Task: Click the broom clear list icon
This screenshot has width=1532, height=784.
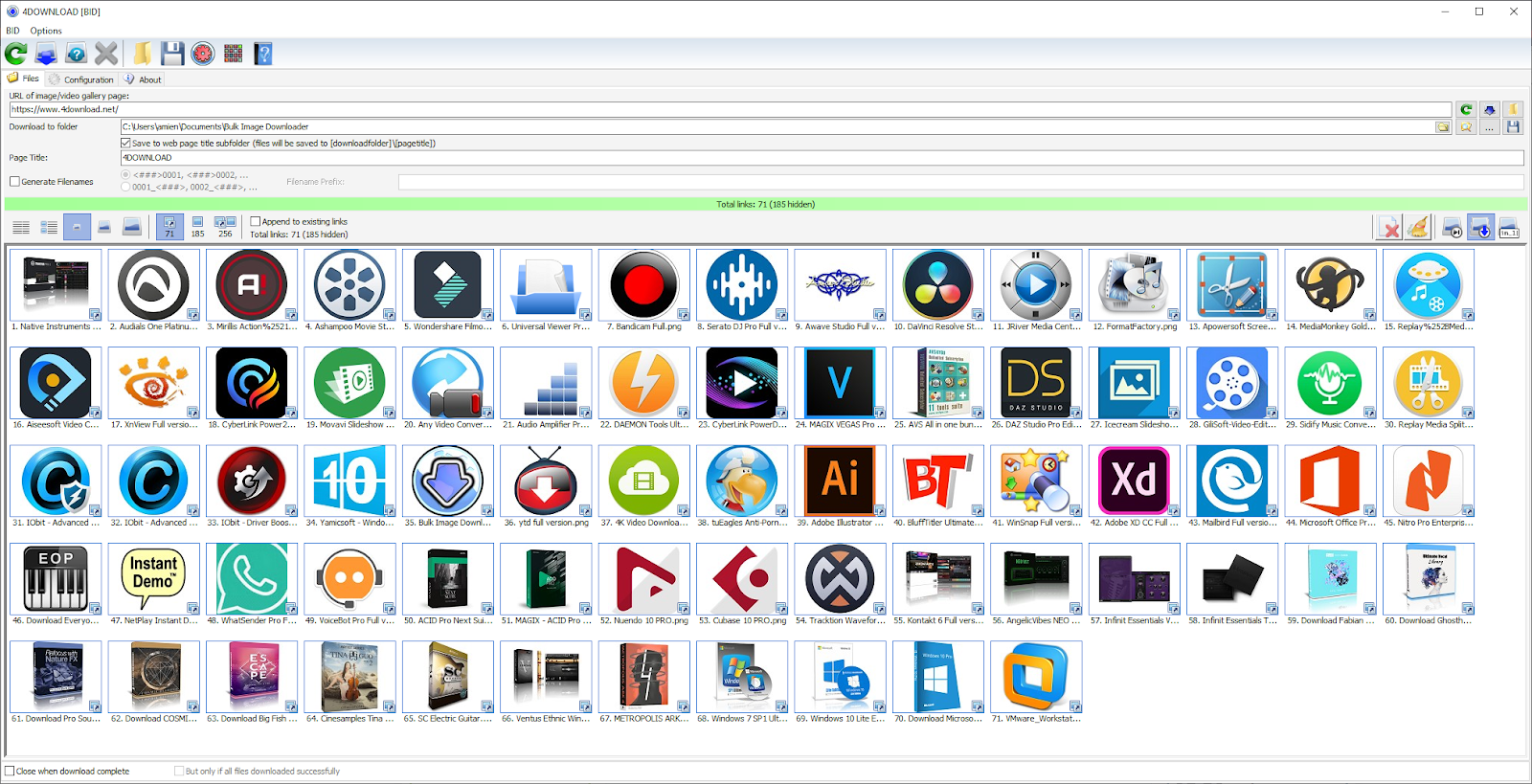Action: point(1418,227)
